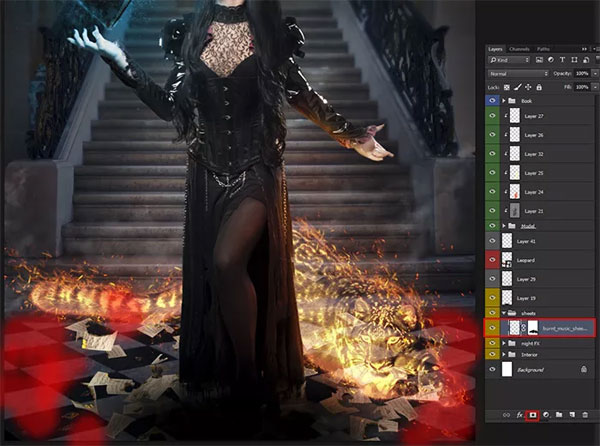Hide Layer 27
Viewport: 600px width, 446px height.
(x=492, y=116)
